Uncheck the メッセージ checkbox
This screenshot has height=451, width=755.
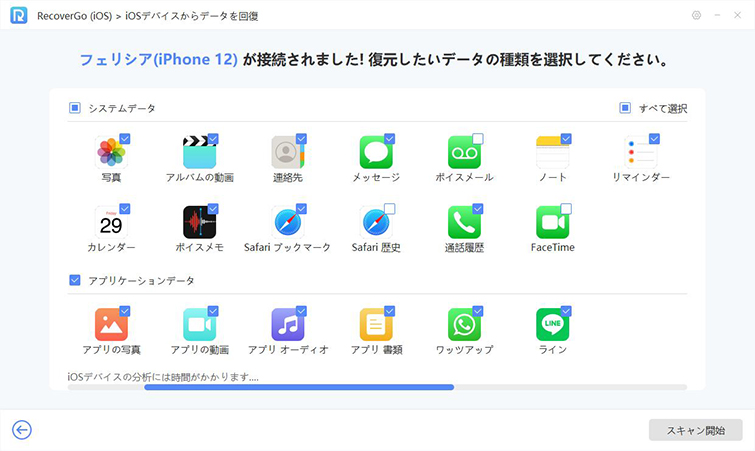[390, 139]
